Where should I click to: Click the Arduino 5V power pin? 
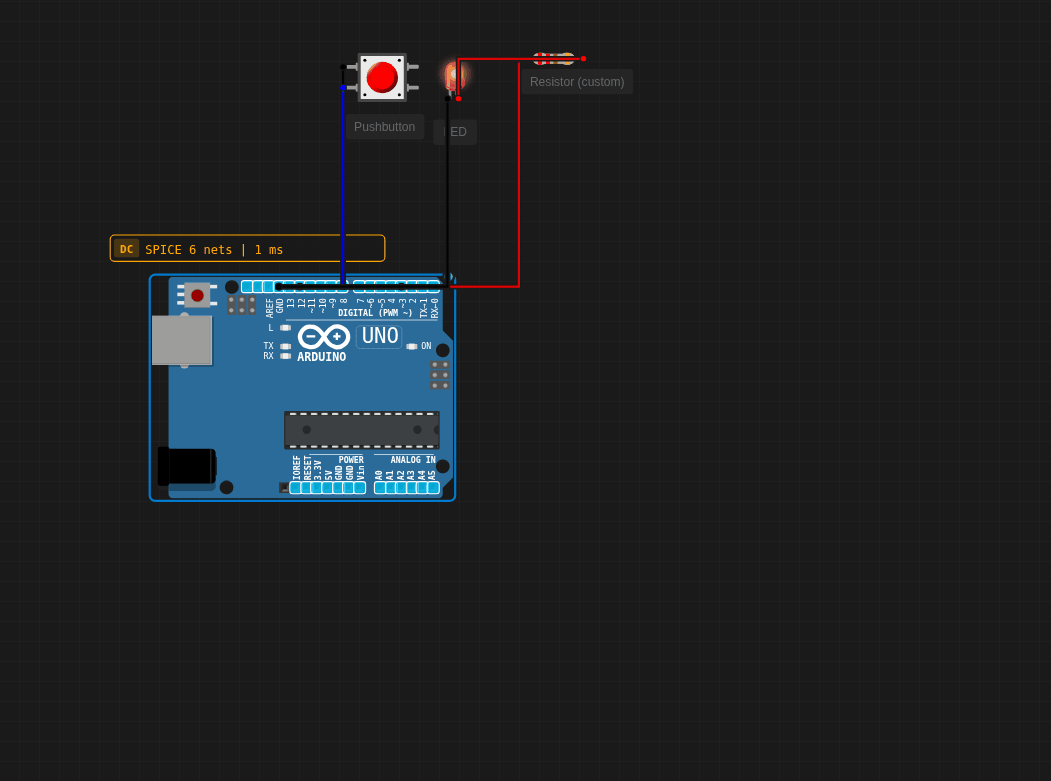click(x=328, y=487)
